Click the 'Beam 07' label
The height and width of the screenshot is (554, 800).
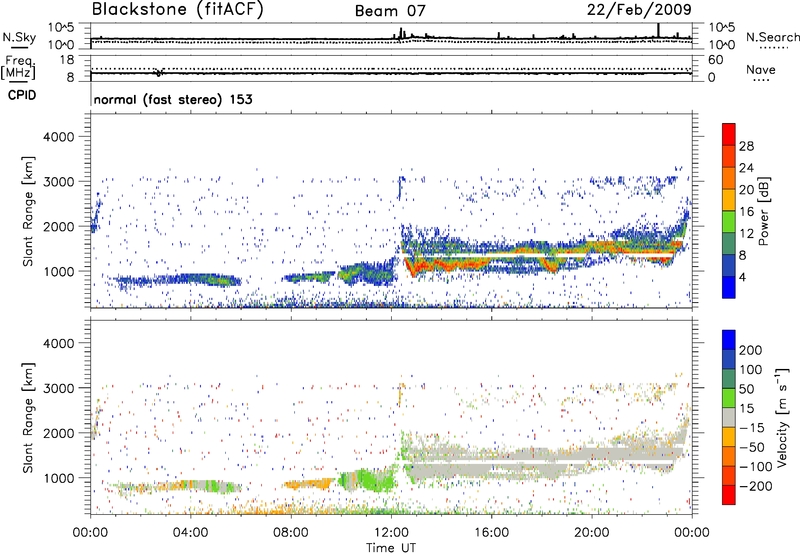pos(390,11)
